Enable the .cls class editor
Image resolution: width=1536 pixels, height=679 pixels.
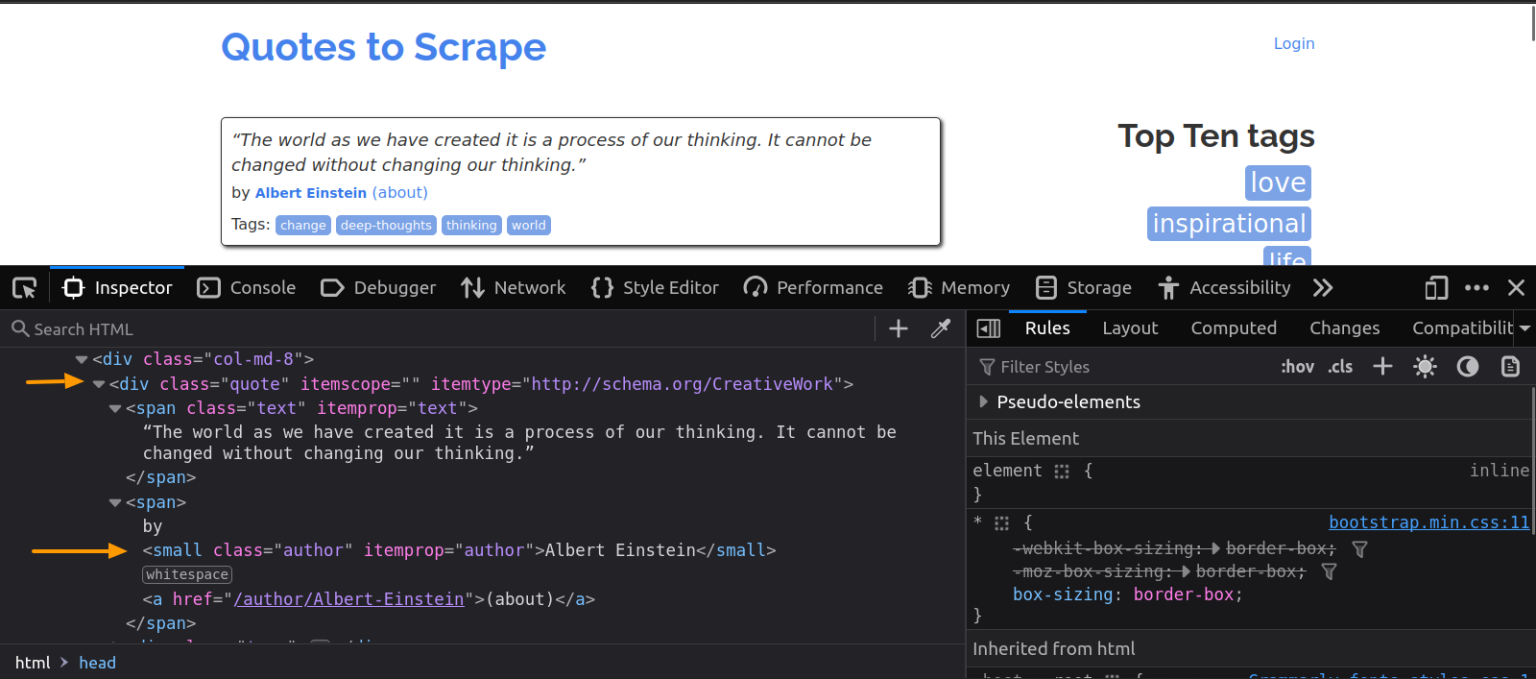coord(1340,366)
